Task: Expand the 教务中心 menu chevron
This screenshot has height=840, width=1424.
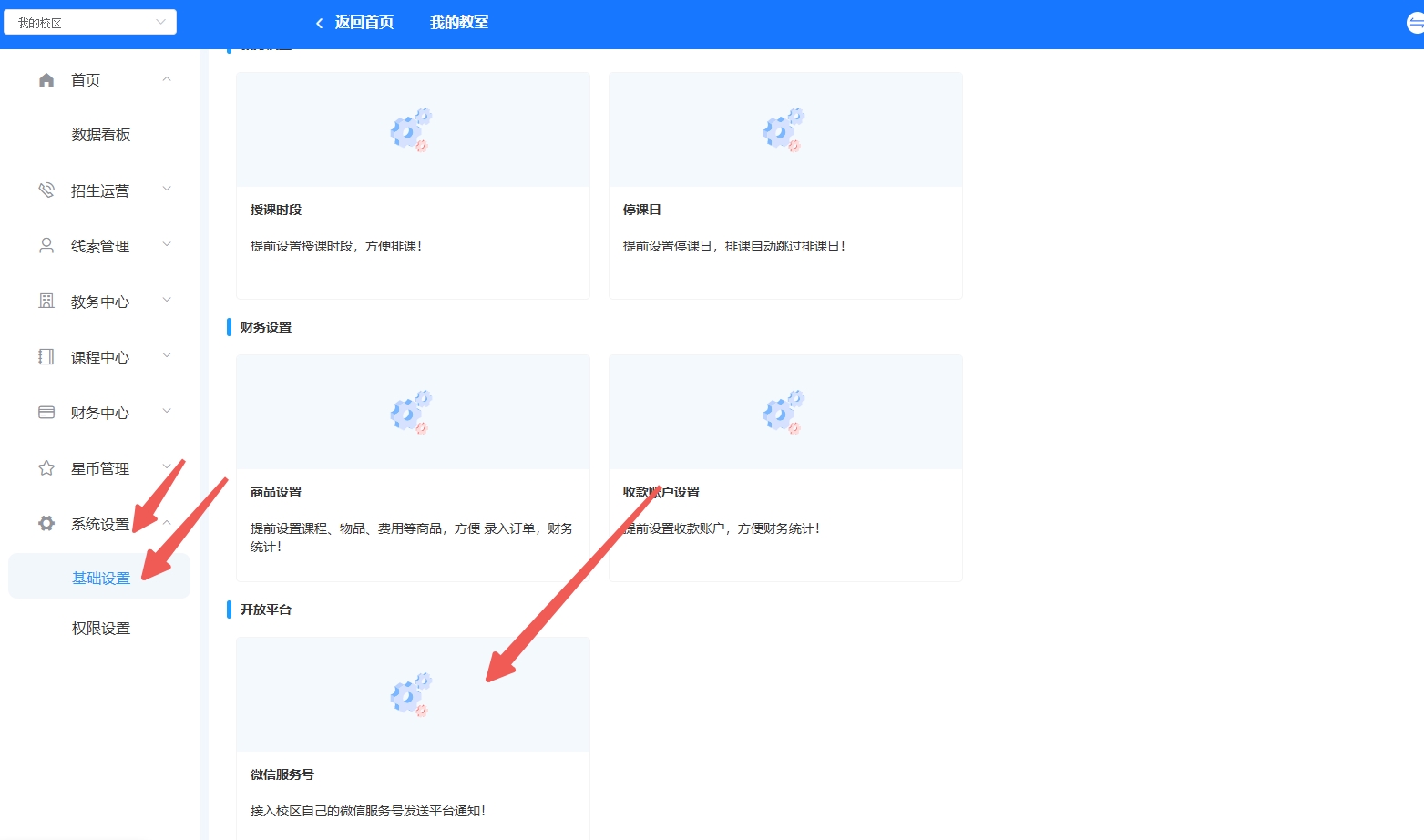Action: 167,301
